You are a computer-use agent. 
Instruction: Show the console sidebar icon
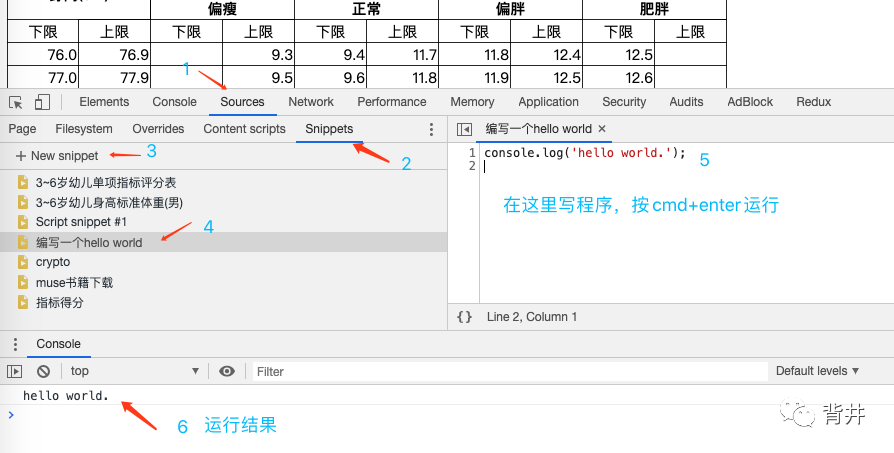click(14, 372)
